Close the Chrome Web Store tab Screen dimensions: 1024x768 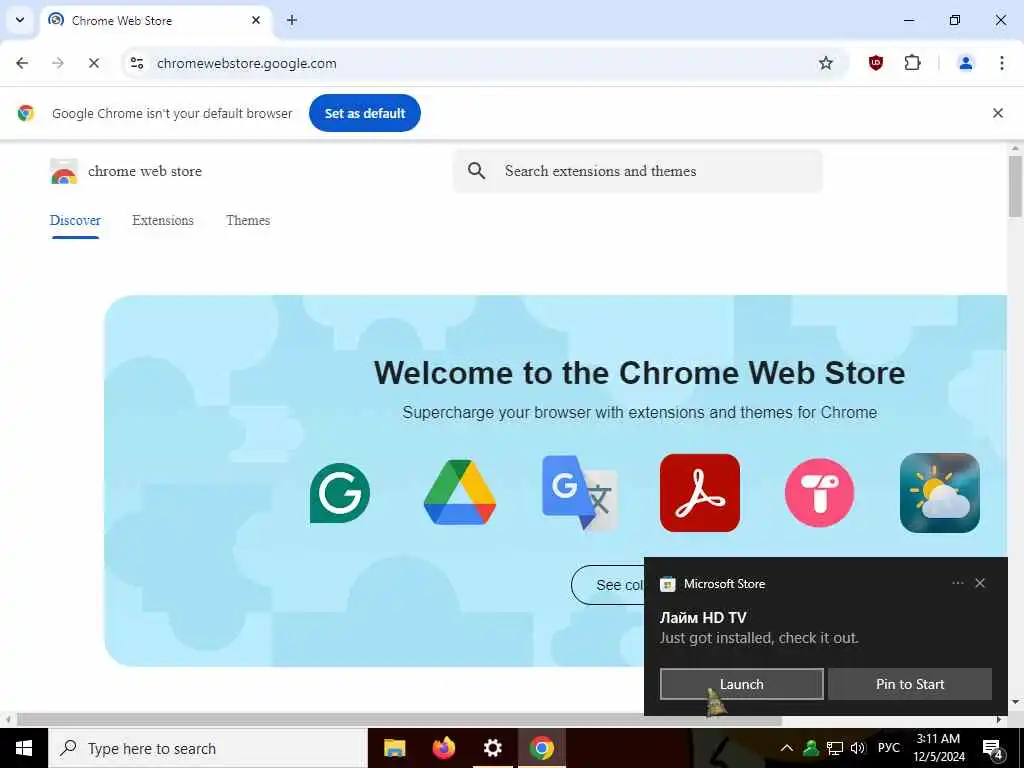tap(256, 20)
